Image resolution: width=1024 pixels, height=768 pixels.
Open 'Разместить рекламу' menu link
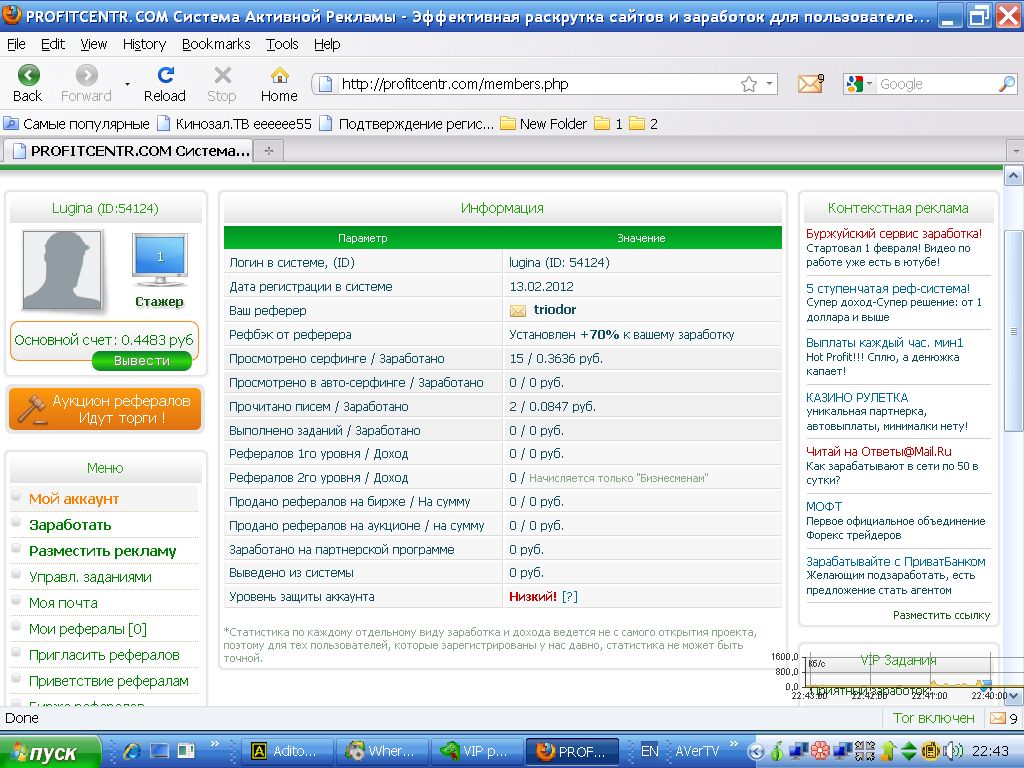(x=103, y=551)
